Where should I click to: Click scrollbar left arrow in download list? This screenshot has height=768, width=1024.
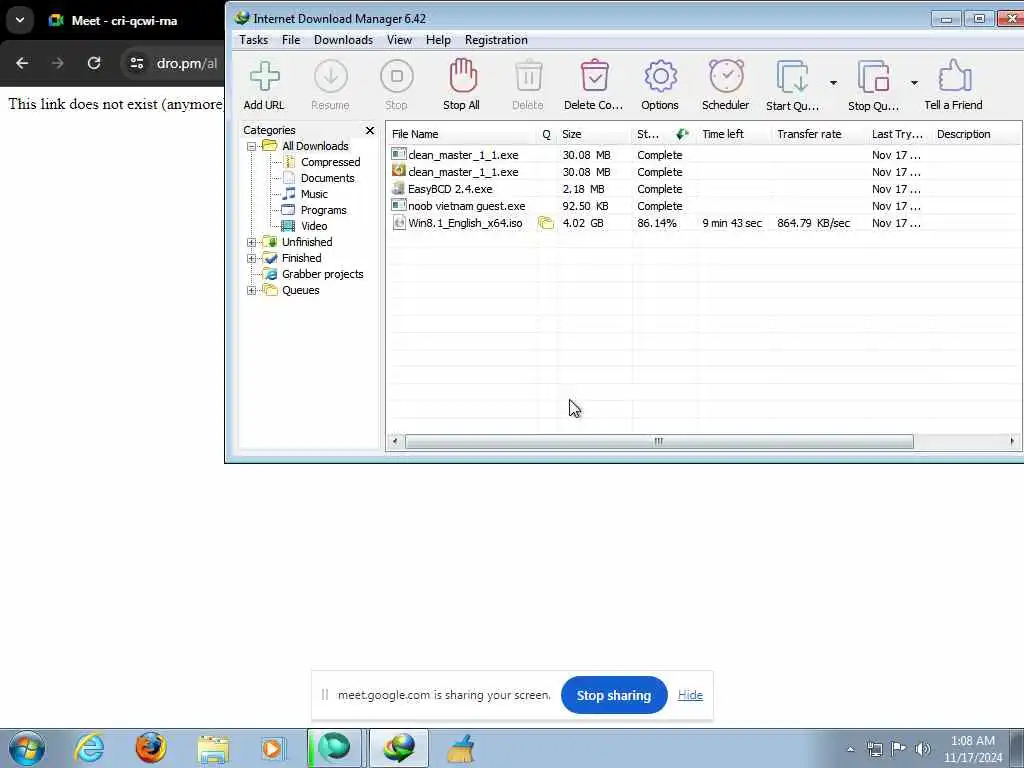(394, 441)
